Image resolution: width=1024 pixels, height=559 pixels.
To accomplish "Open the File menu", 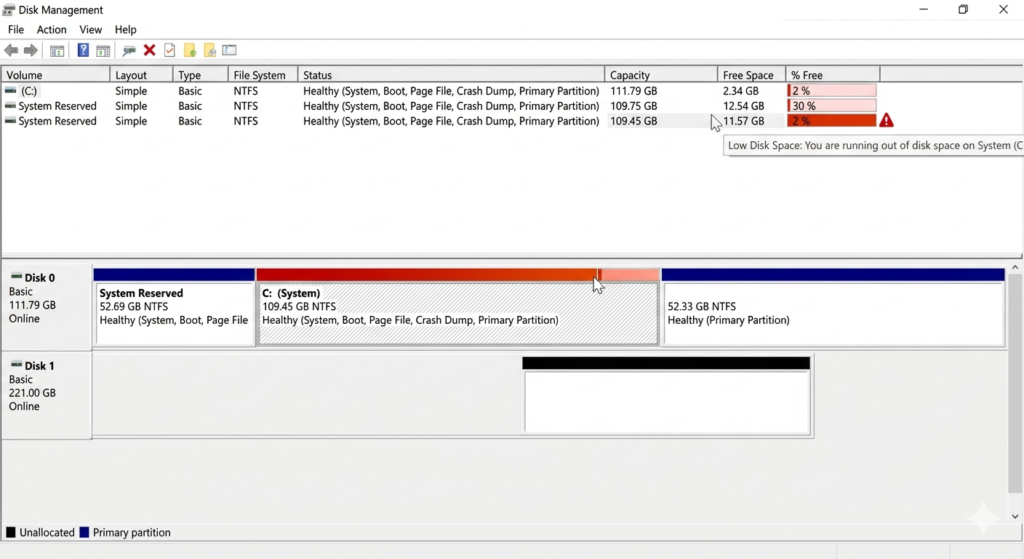I will 16,30.
